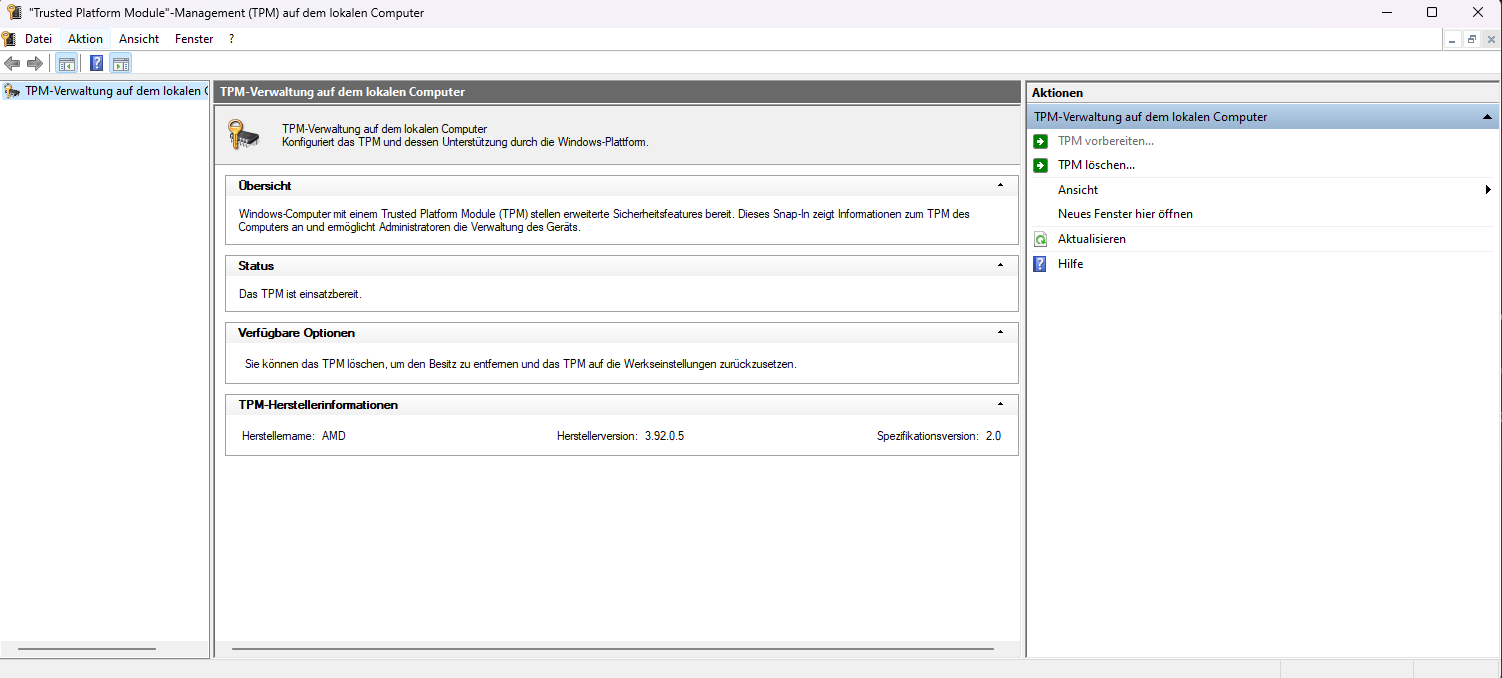Expand the Ansicht submenu arrow in Aktionen
The width and height of the screenshot is (1502, 678).
click(x=1487, y=189)
